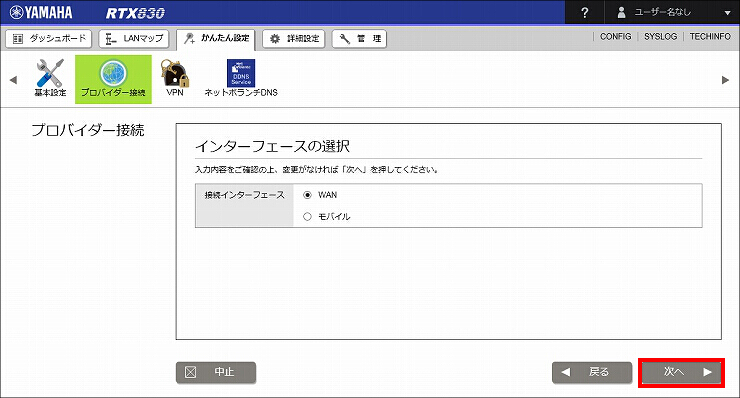Click the YAMAHA logo
Screen dimensions: 740x398
pyautogui.click(x=41, y=12)
